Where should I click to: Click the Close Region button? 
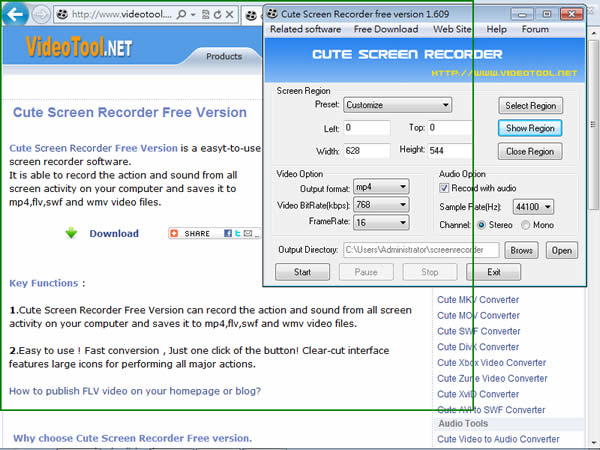pyautogui.click(x=530, y=152)
